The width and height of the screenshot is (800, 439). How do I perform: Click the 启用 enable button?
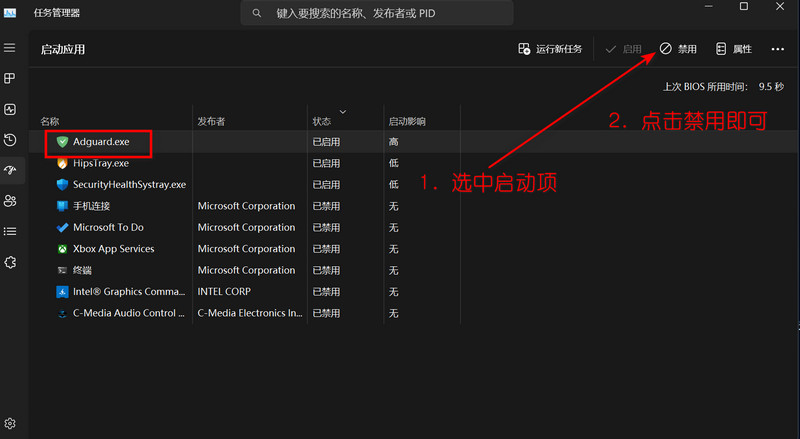[x=623, y=49]
